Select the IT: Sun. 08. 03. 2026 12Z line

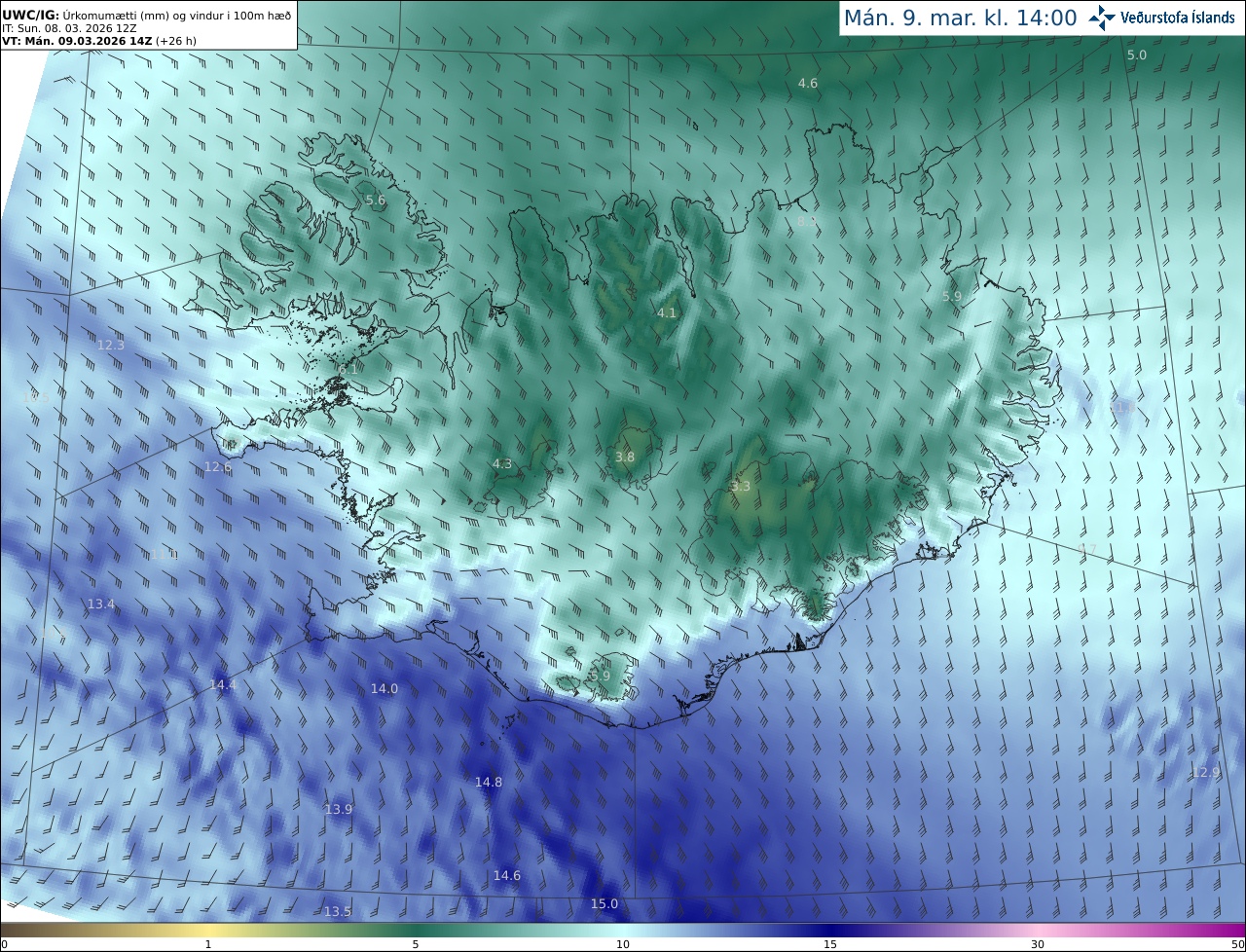pos(69,28)
